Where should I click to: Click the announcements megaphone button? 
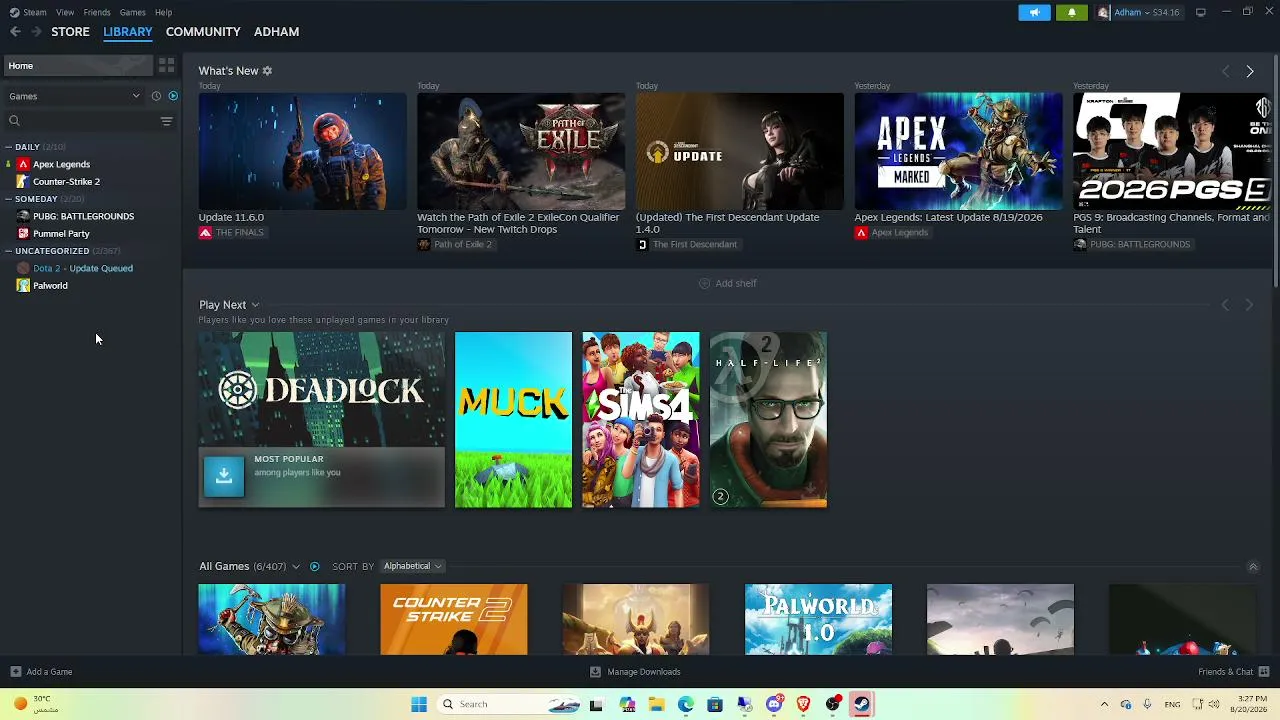tap(1034, 12)
